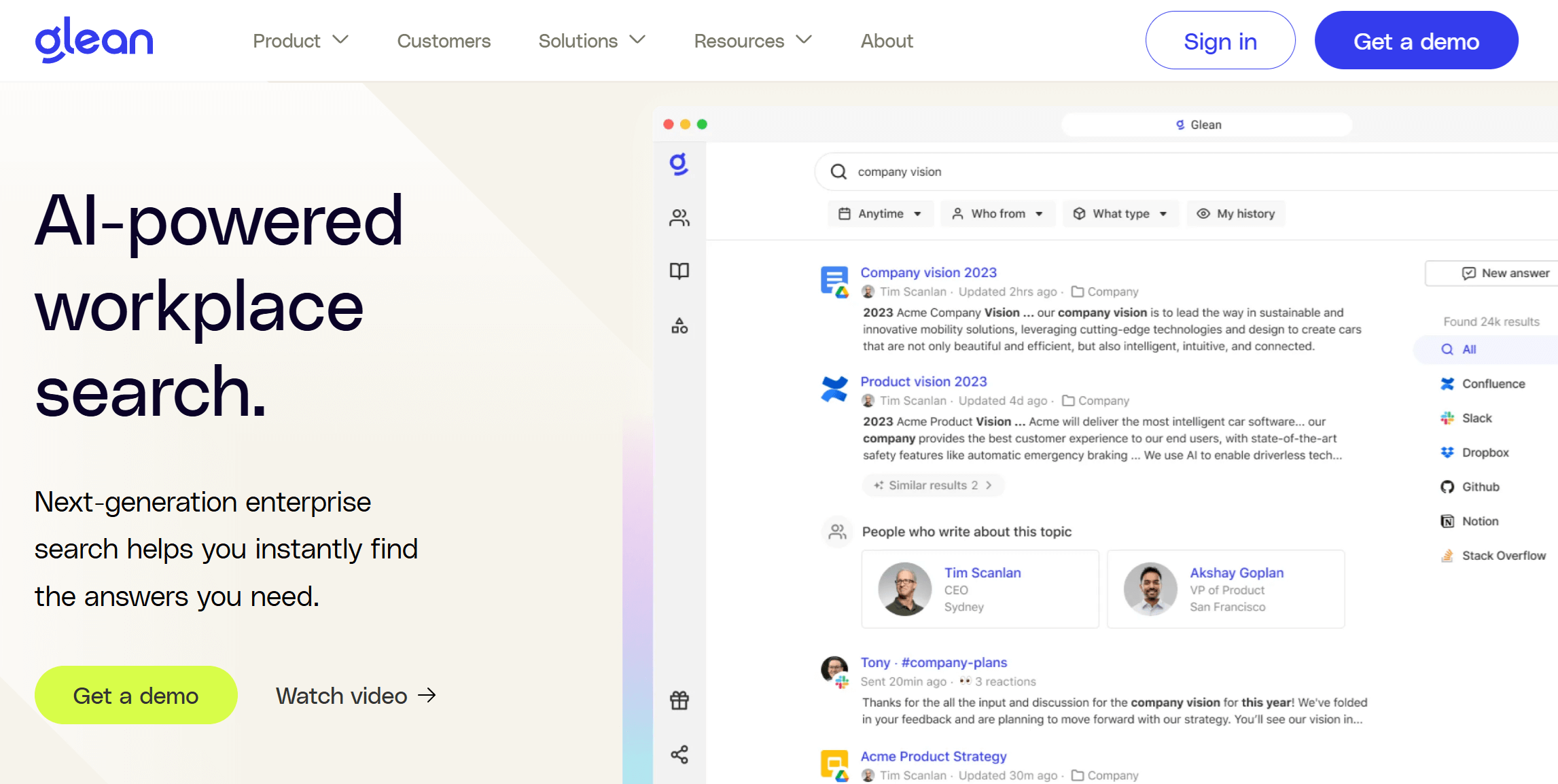Open the Anytime date filter dropdown

(880, 214)
